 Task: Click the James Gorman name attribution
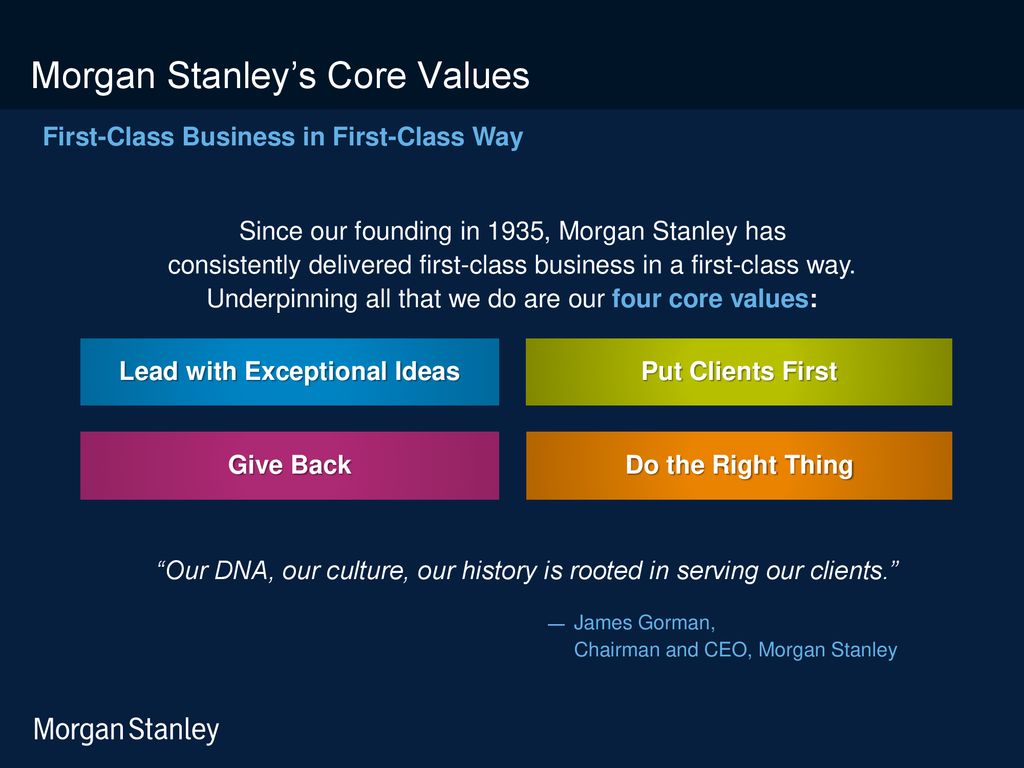point(644,623)
